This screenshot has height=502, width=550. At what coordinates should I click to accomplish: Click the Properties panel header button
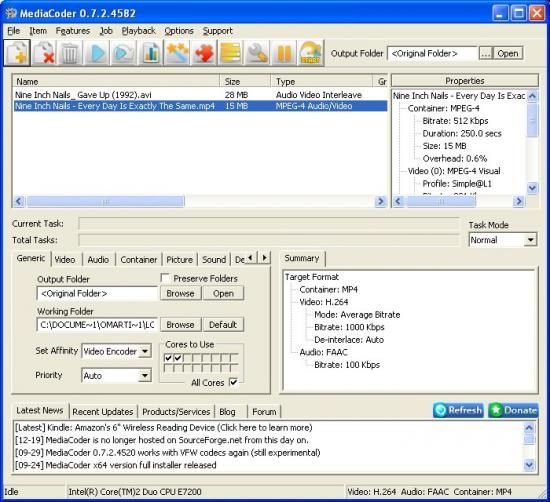(465, 81)
